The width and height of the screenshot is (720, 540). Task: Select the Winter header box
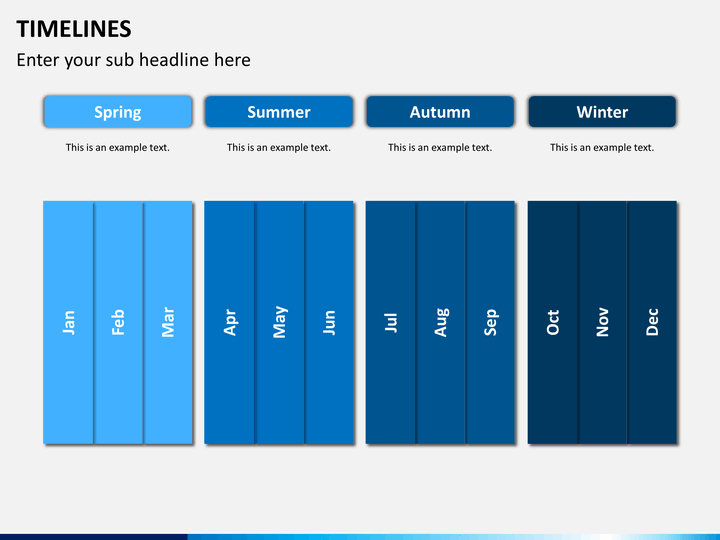pyautogui.click(x=602, y=112)
